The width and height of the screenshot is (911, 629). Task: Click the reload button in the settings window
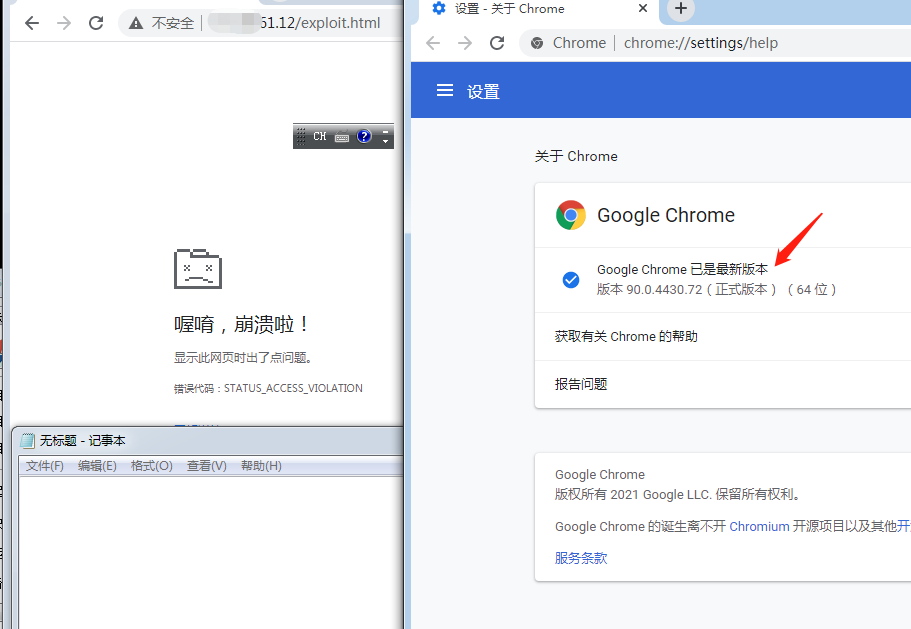point(497,43)
